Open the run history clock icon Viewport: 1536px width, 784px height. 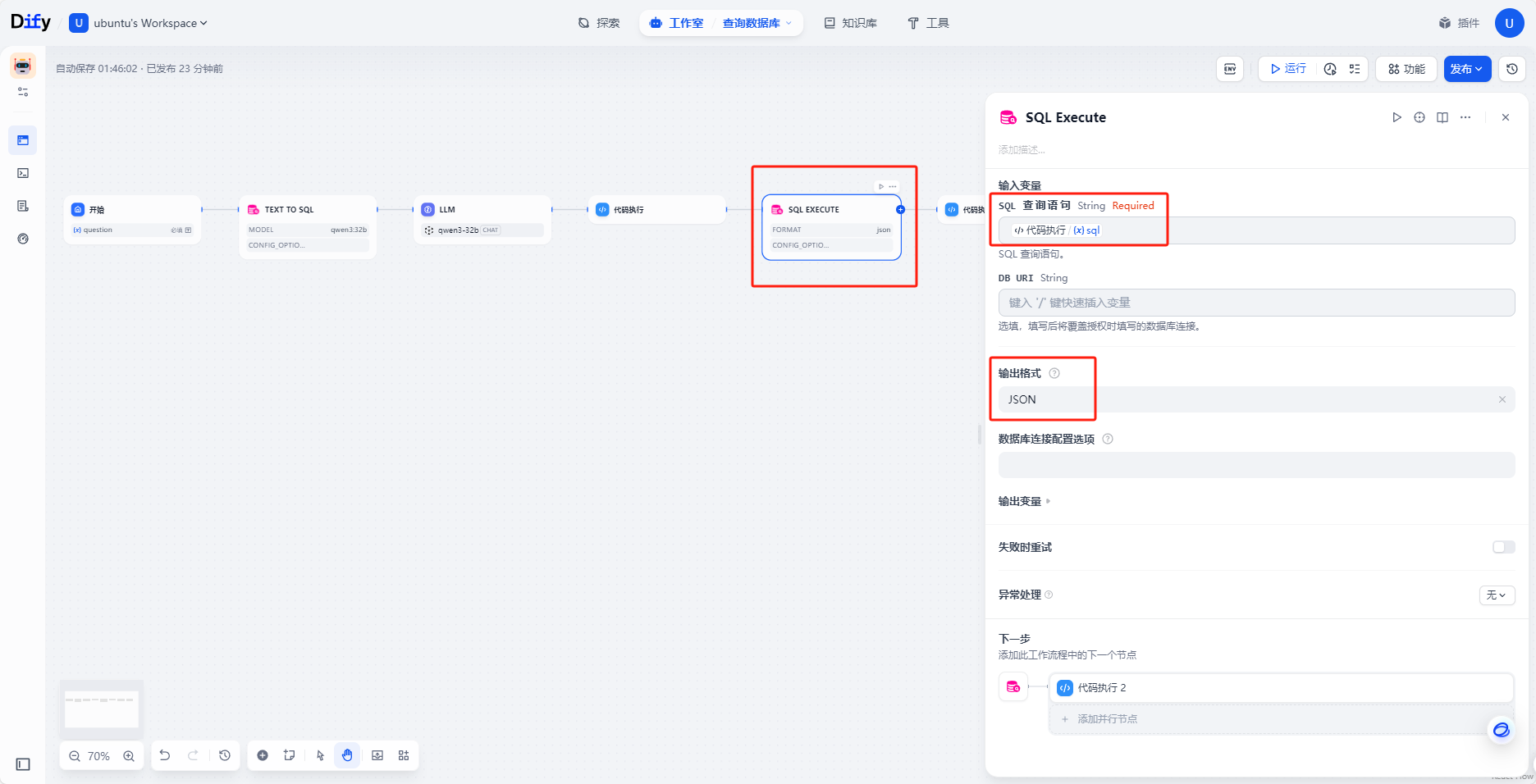1330,69
